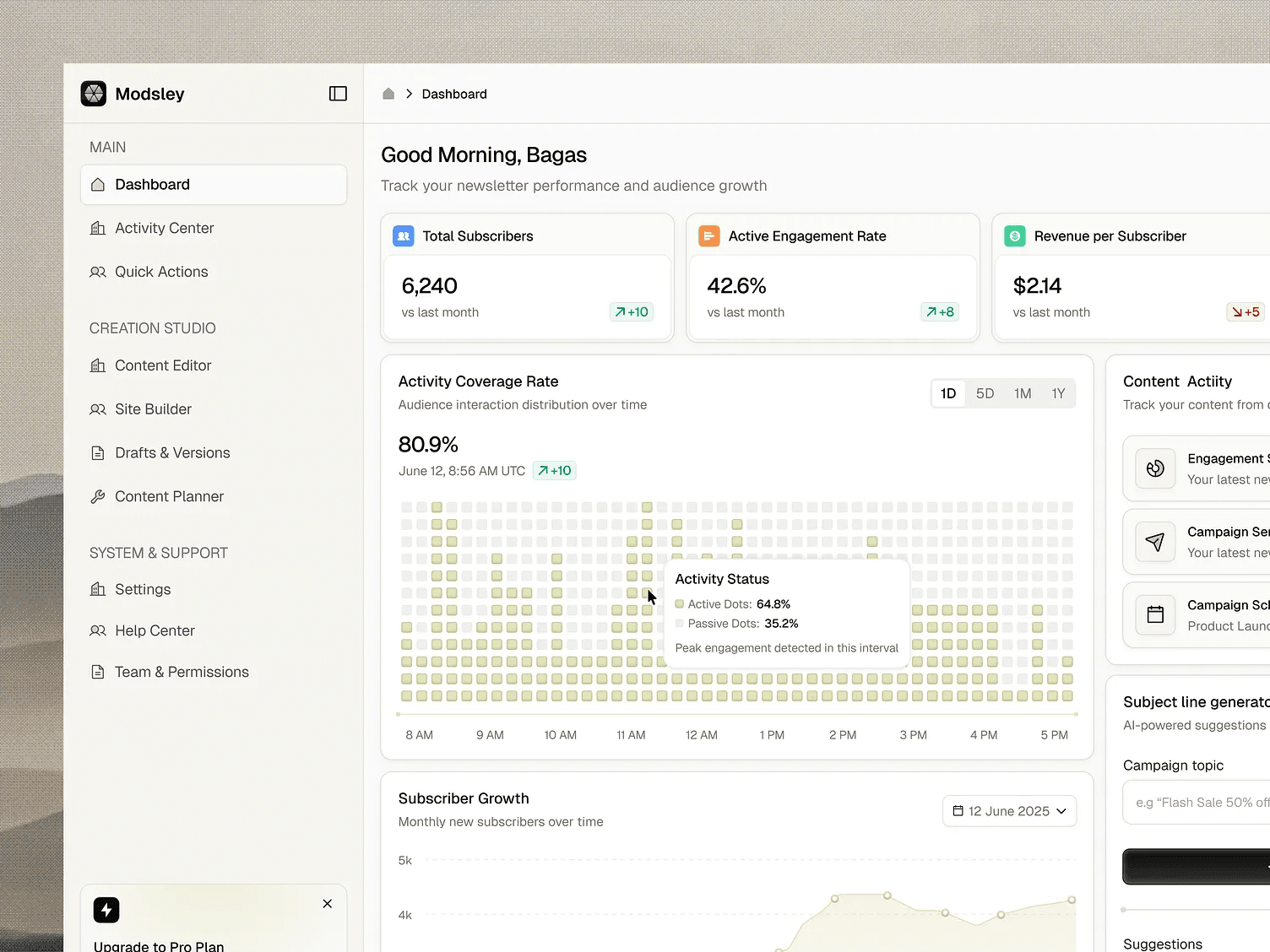The height and width of the screenshot is (952, 1270).
Task: Click the 80.9% coverage rate value
Action: point(428,445)
